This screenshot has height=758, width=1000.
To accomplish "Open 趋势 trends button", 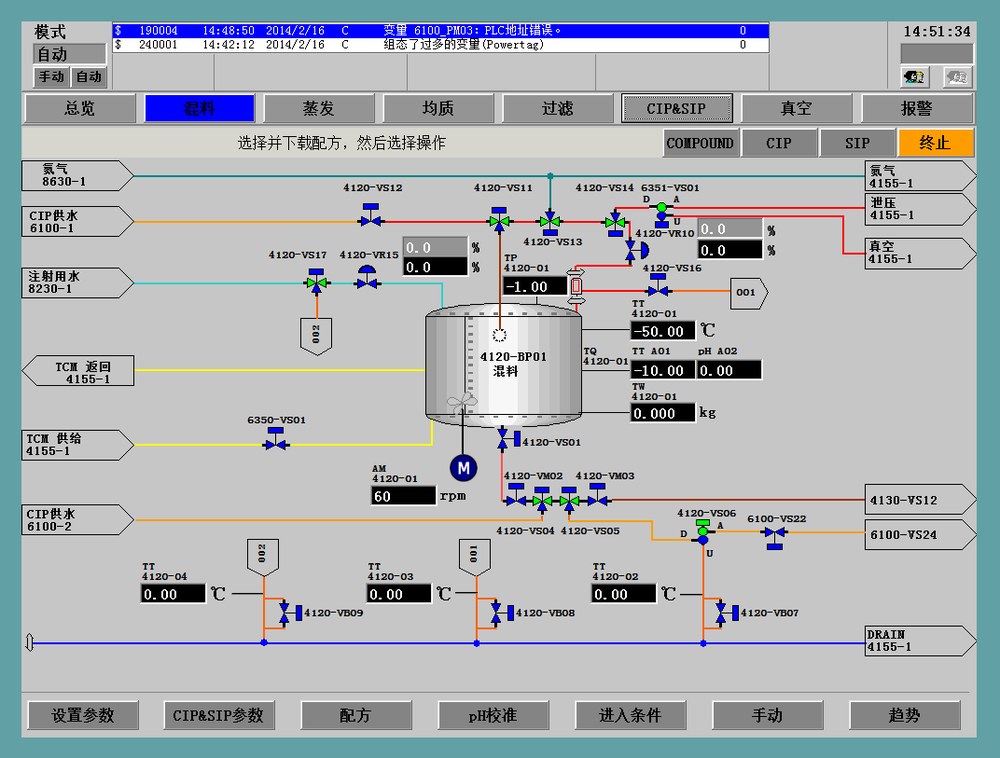I will point(904,715).
